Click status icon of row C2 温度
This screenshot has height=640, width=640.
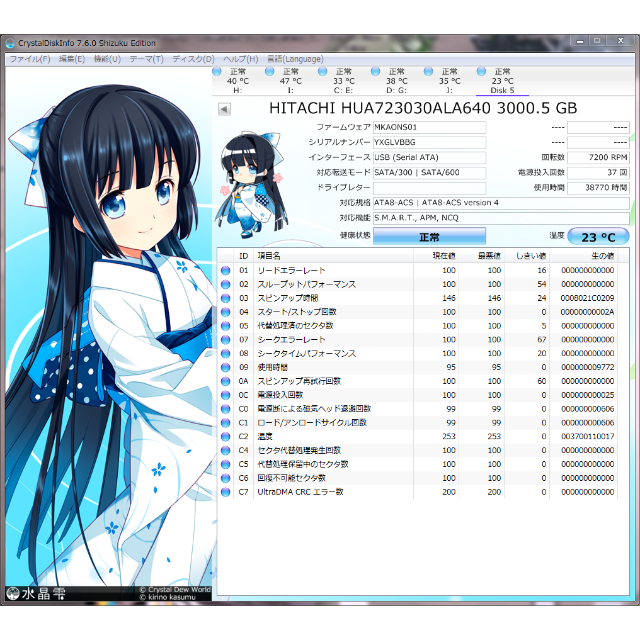point(225,436)
